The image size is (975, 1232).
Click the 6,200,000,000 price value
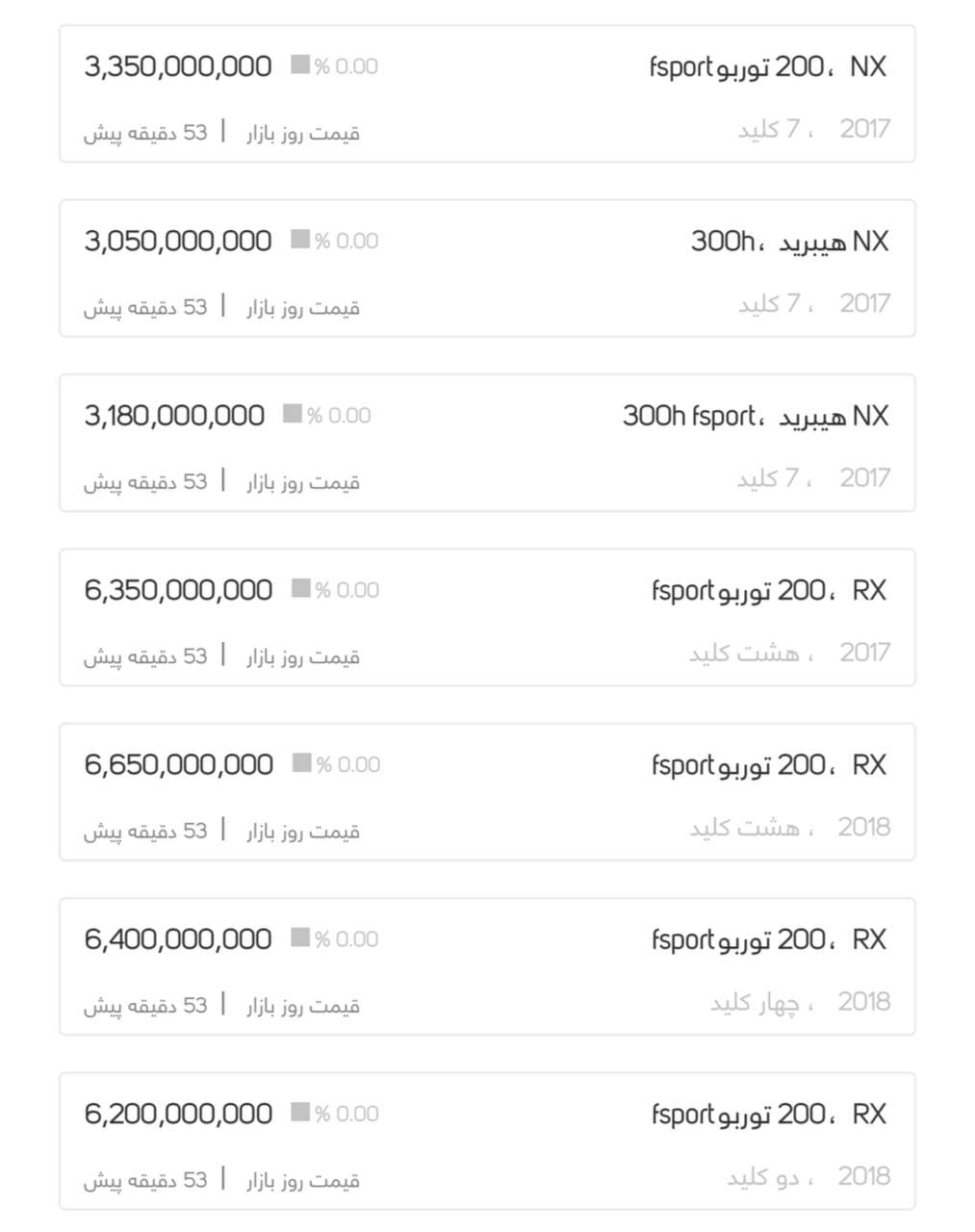coord(178,1114)
